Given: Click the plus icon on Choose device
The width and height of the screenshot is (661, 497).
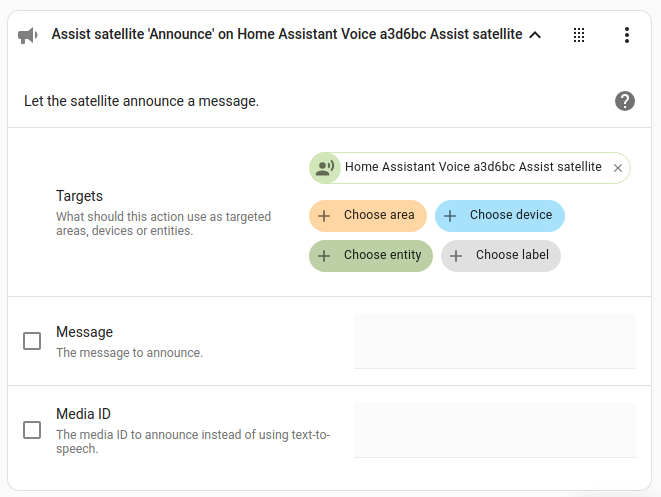Looking at the screenshot, I should click(x=450, y=216).
